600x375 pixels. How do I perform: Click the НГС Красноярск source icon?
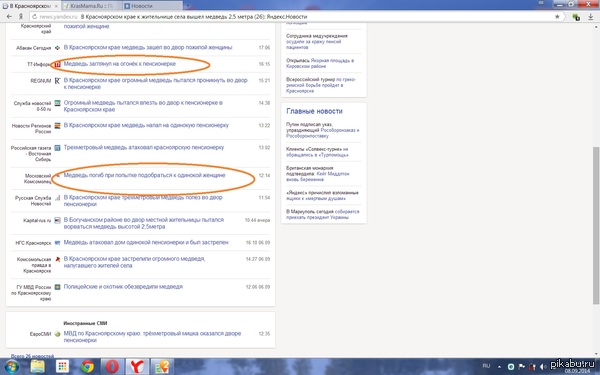(x=57, y=243)
